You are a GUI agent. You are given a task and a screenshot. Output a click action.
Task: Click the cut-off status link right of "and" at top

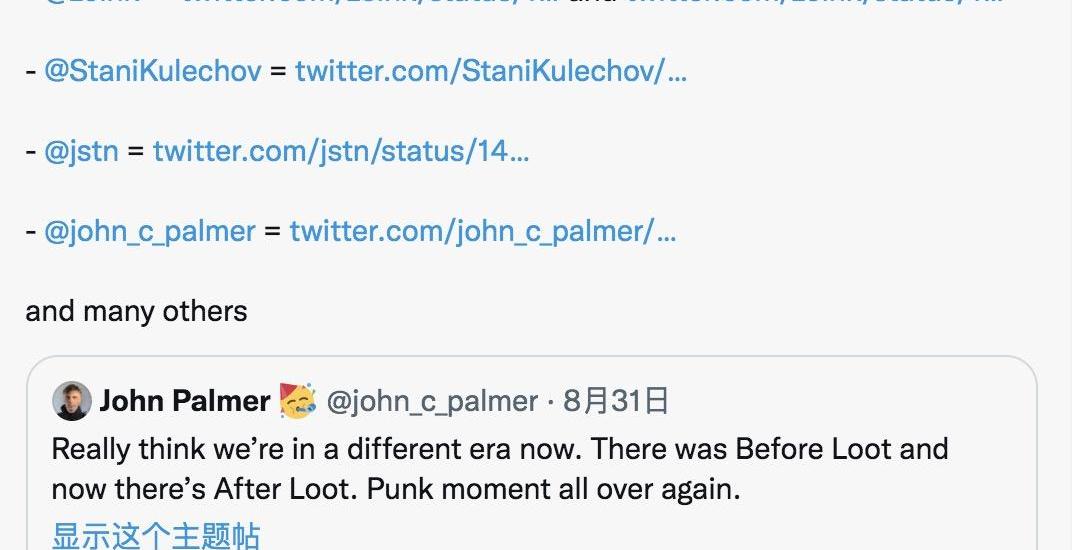pyautogui.click(x=812, y=3)
